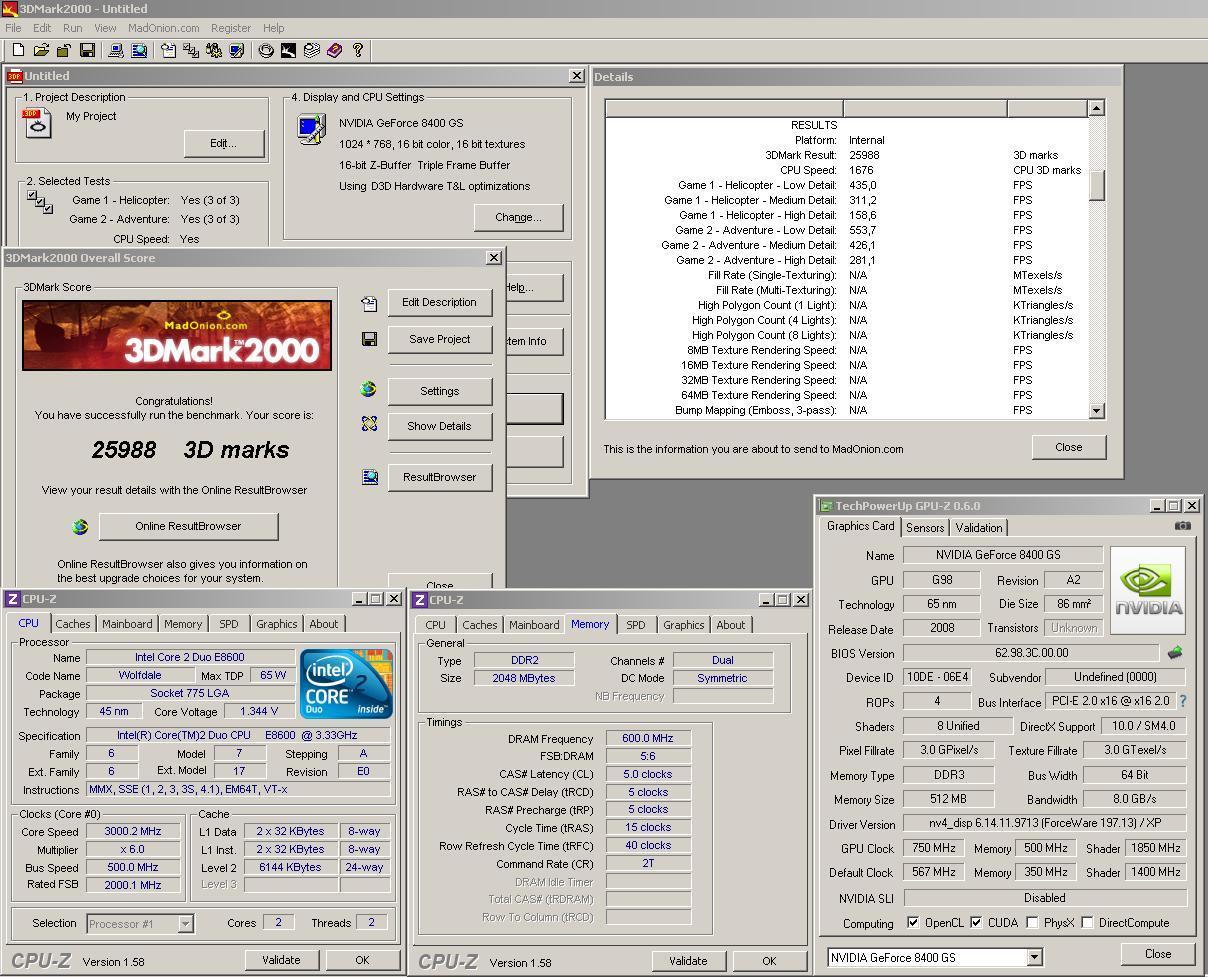This screenshot has width=1208, height=977.
Task: Click Close button in Details window
Action: coord(1069,447)
